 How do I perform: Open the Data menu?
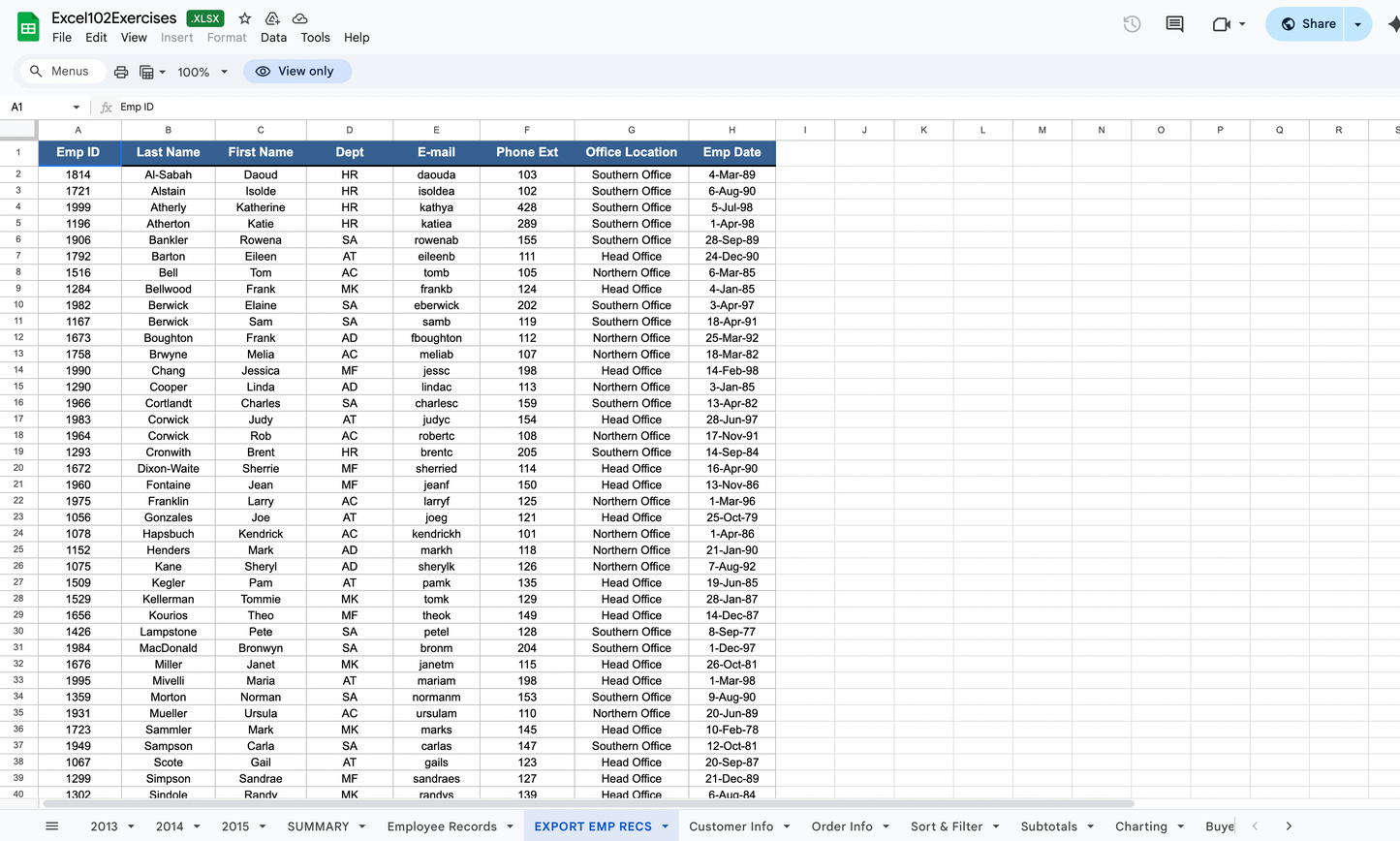(x=274, y=37)
